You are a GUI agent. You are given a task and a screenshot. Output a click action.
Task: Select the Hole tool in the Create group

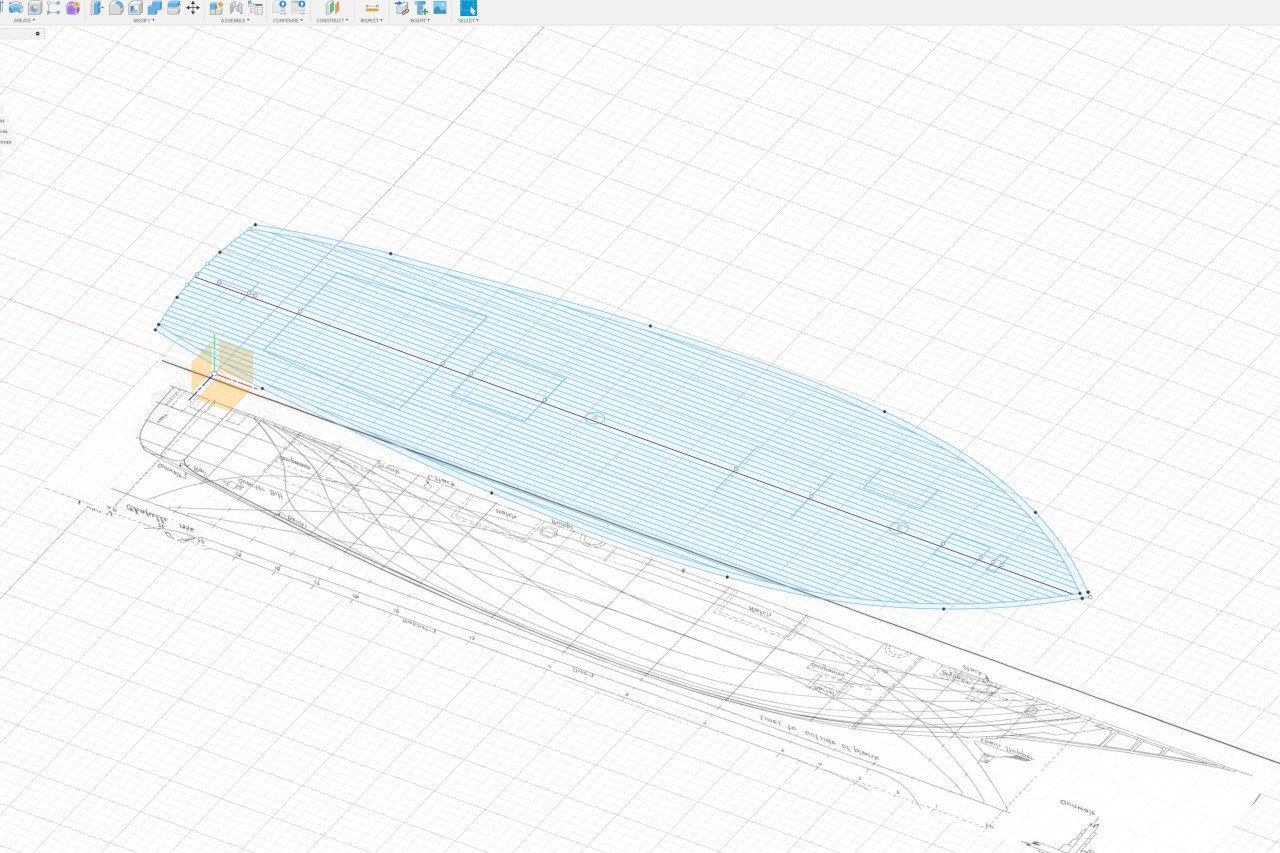35,8
